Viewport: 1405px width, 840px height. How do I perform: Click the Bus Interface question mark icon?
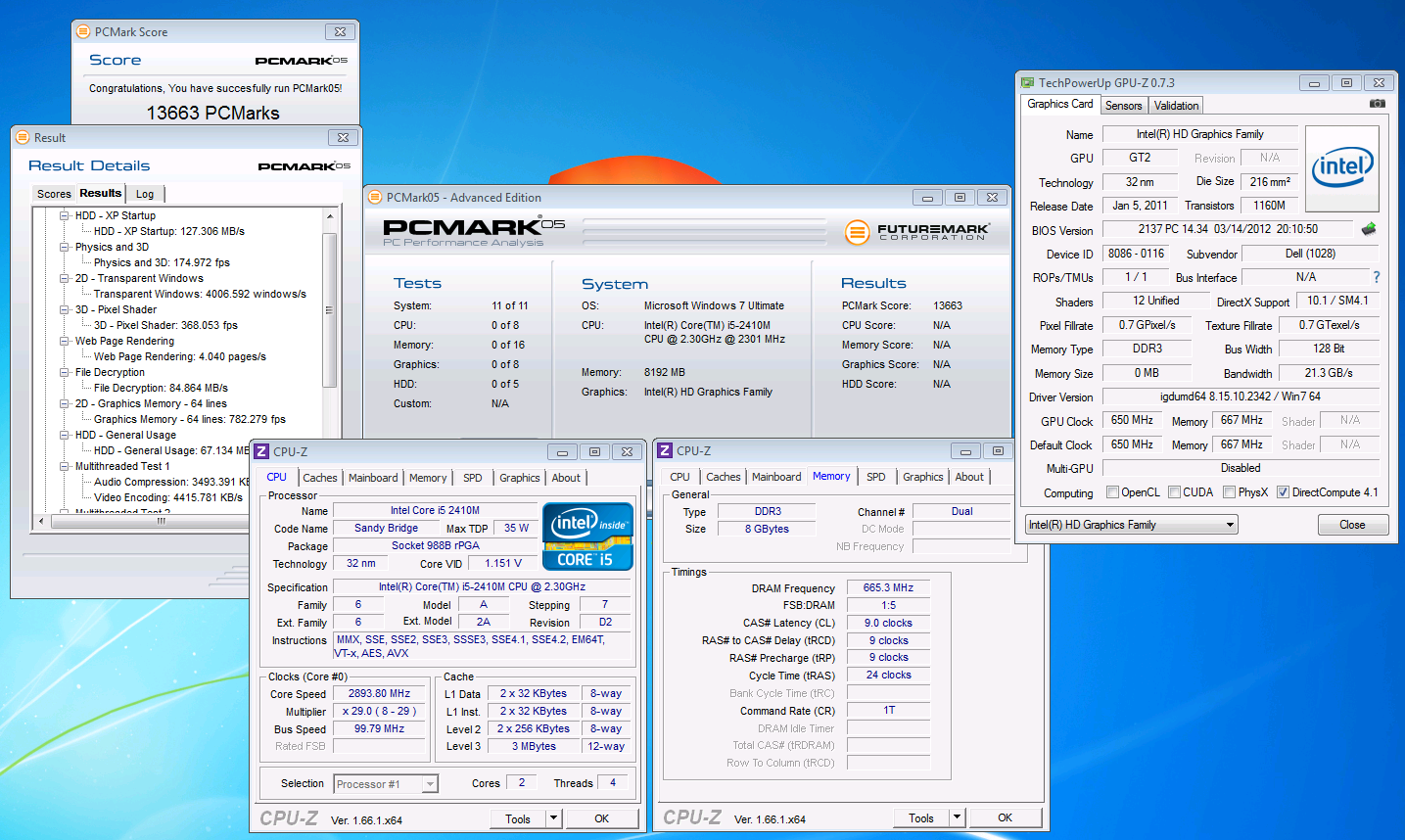tap(1377, 277)
